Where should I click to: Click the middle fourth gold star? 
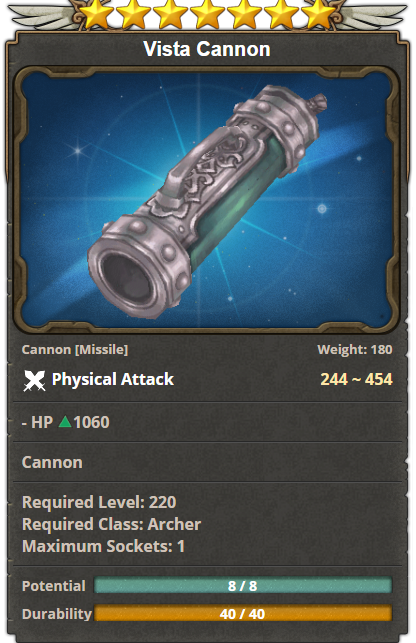[208, 13]
